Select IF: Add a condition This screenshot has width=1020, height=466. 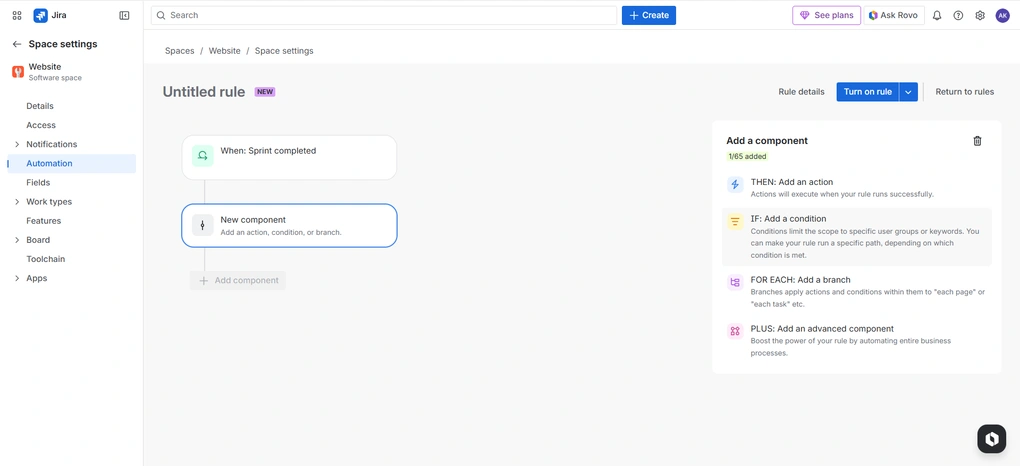pos(857,237)
